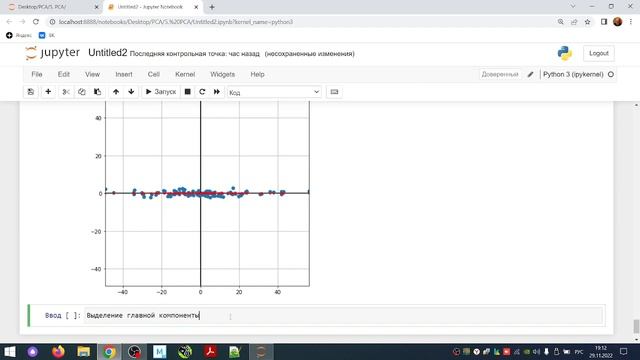Screen dimensions: 640x360
Task: Click the Python logo icon
Action: [x=565, y=53]
